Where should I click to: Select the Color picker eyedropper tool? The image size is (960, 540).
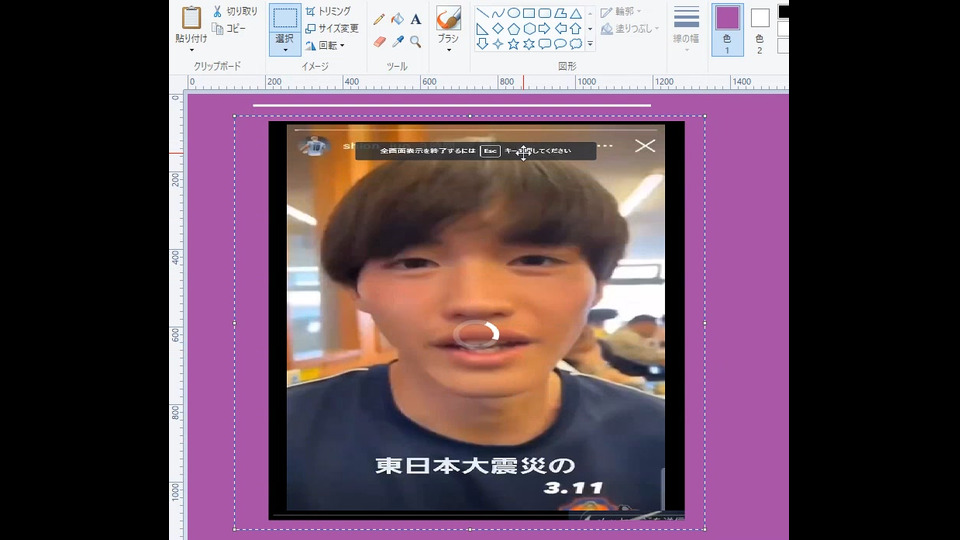click(x=397, y=42)
